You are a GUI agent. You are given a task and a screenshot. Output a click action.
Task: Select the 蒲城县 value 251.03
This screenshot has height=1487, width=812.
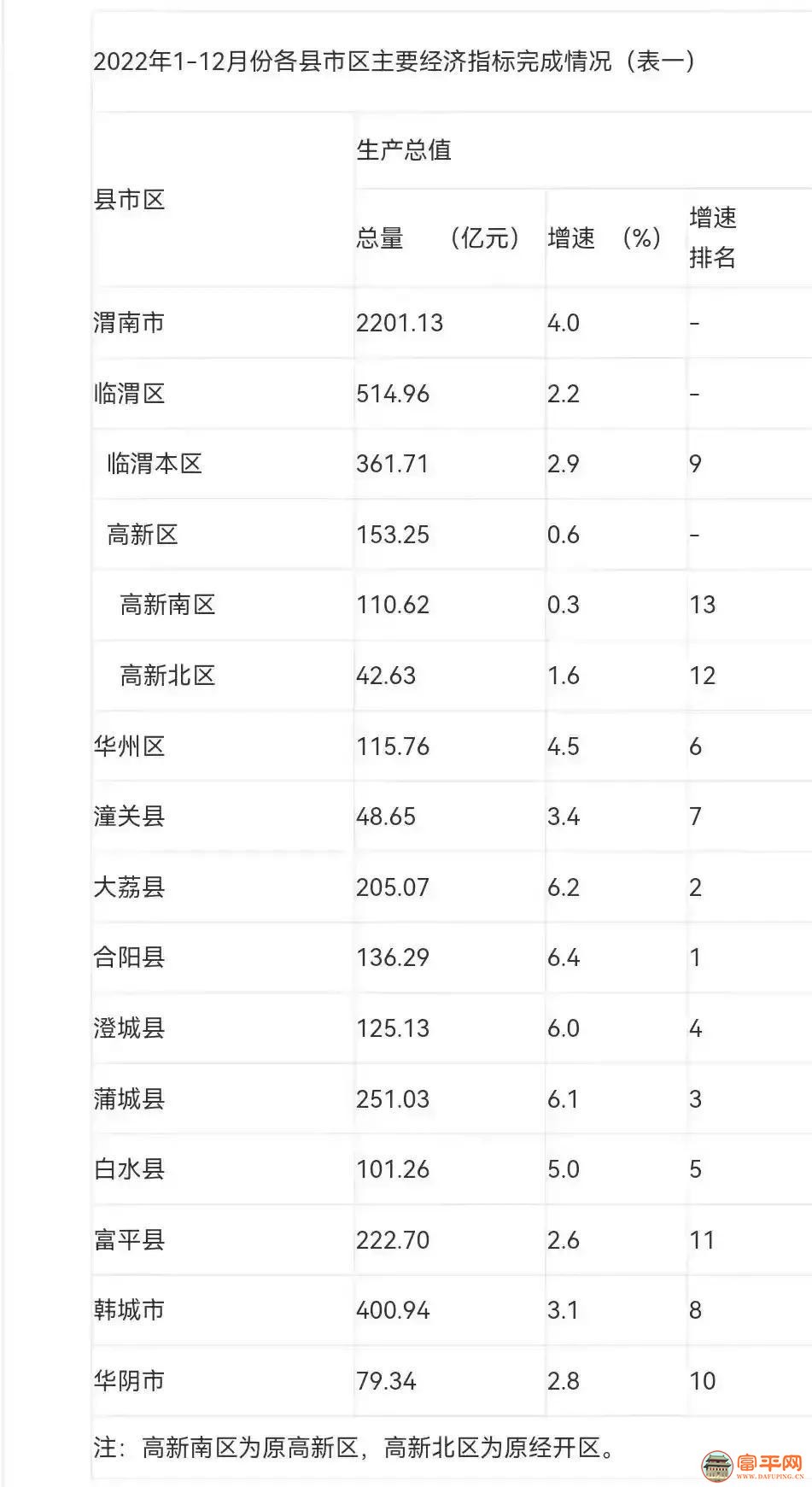coord(393,1099)
